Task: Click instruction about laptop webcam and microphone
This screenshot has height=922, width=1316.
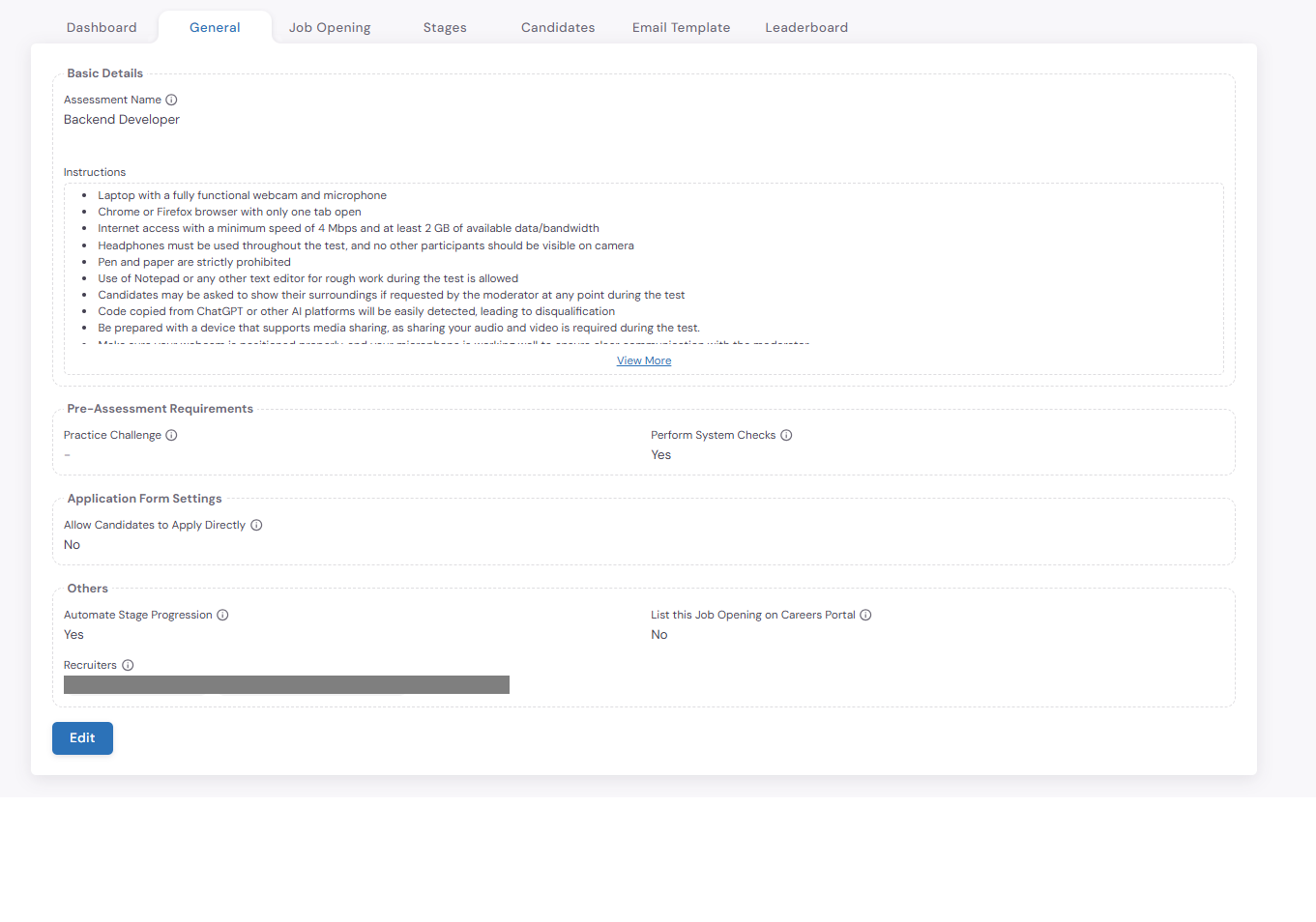Action: [242, 195]
